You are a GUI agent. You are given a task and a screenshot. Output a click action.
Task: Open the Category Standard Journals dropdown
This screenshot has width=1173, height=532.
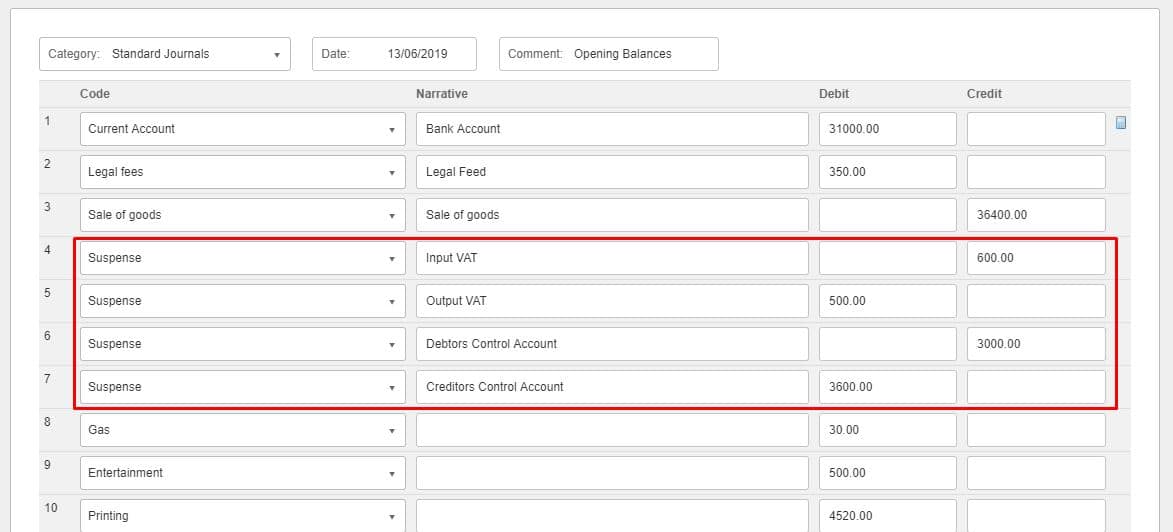(165, 54)
